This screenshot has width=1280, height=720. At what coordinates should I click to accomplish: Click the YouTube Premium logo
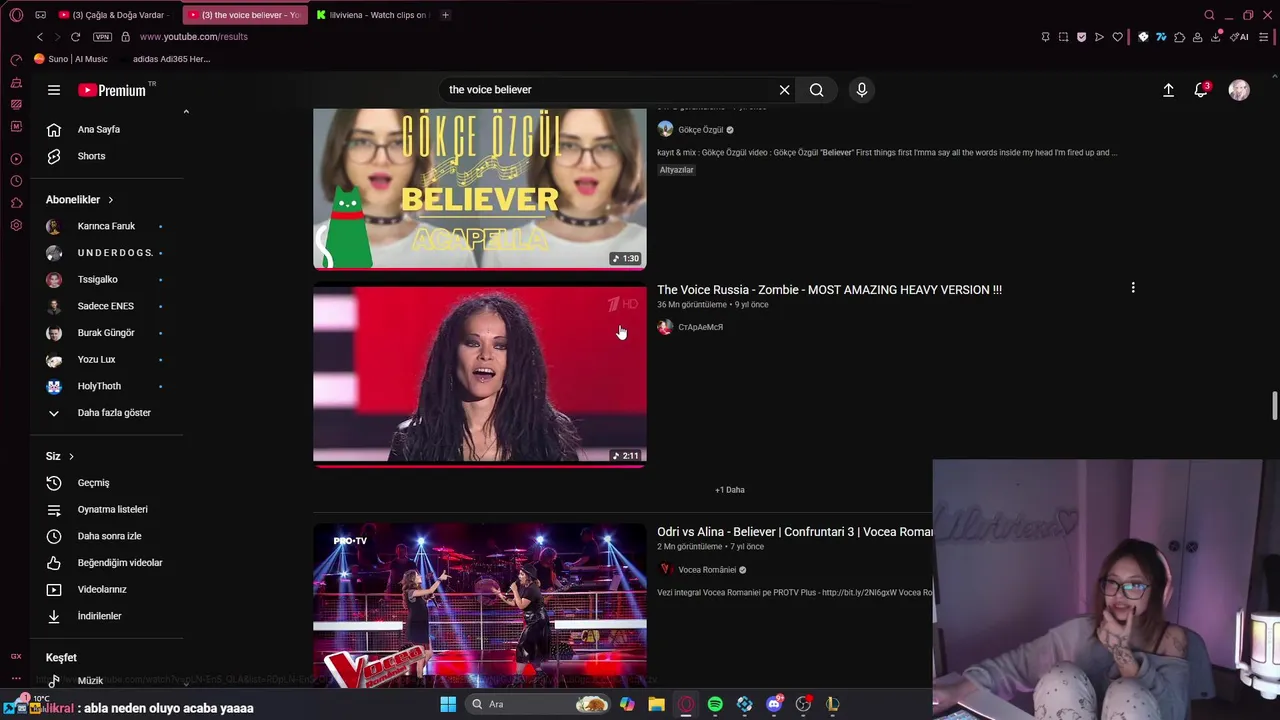click(x=112, y=90)
